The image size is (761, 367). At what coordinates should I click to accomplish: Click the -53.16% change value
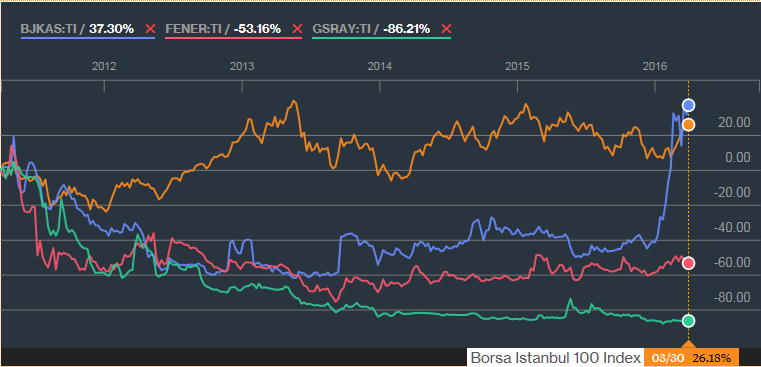pyautogui.click(x=257, y=29)
